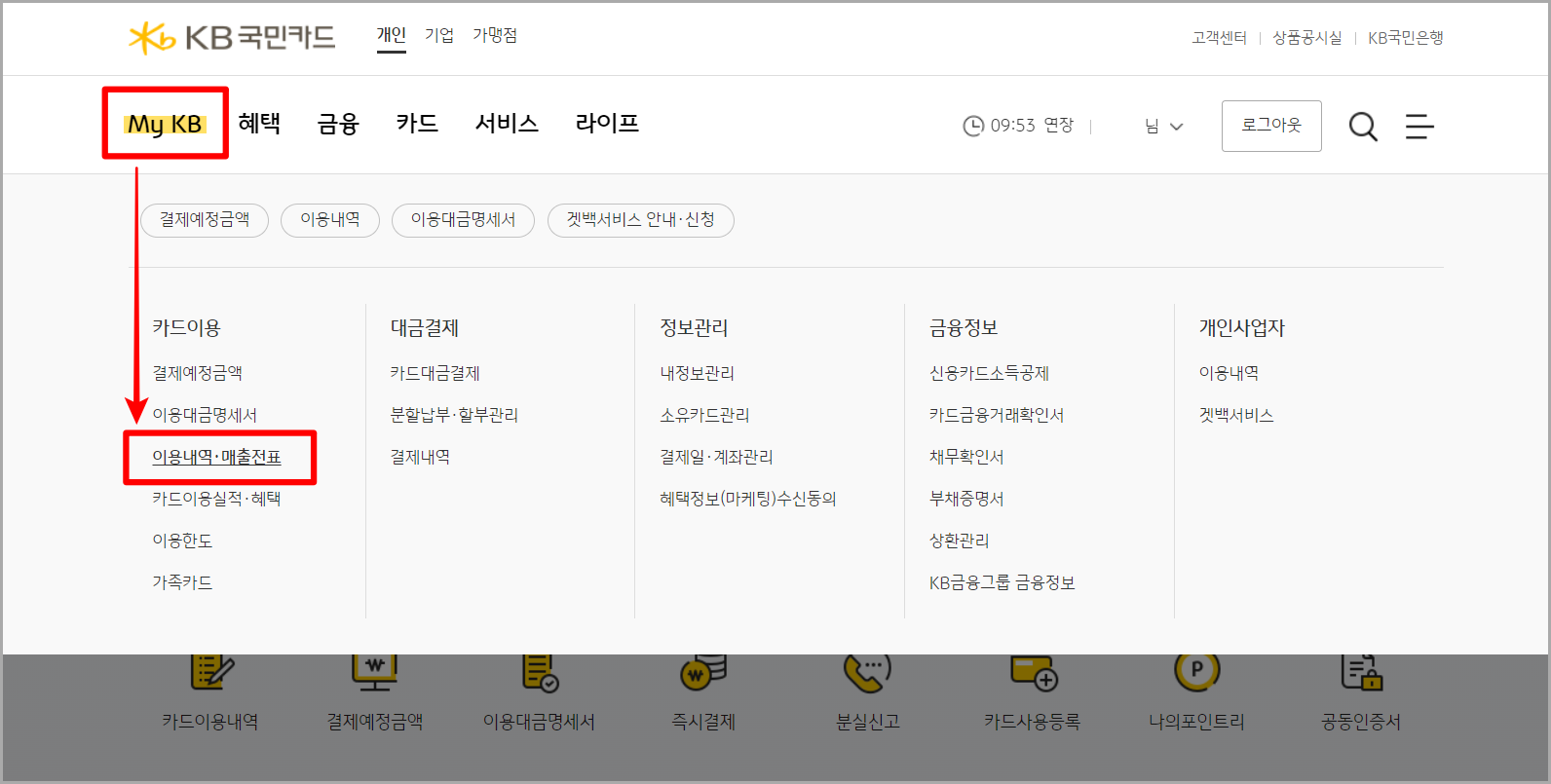Screen dimensions: 1551x784
Task: Open 가족카드 link
Action: pos(182,582)
